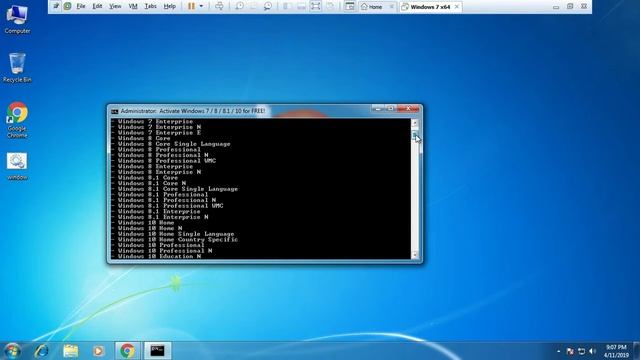This screenshot has height=360, width=640.
Task: Click the console window system menu icon
Action: [x=115, y=111]
